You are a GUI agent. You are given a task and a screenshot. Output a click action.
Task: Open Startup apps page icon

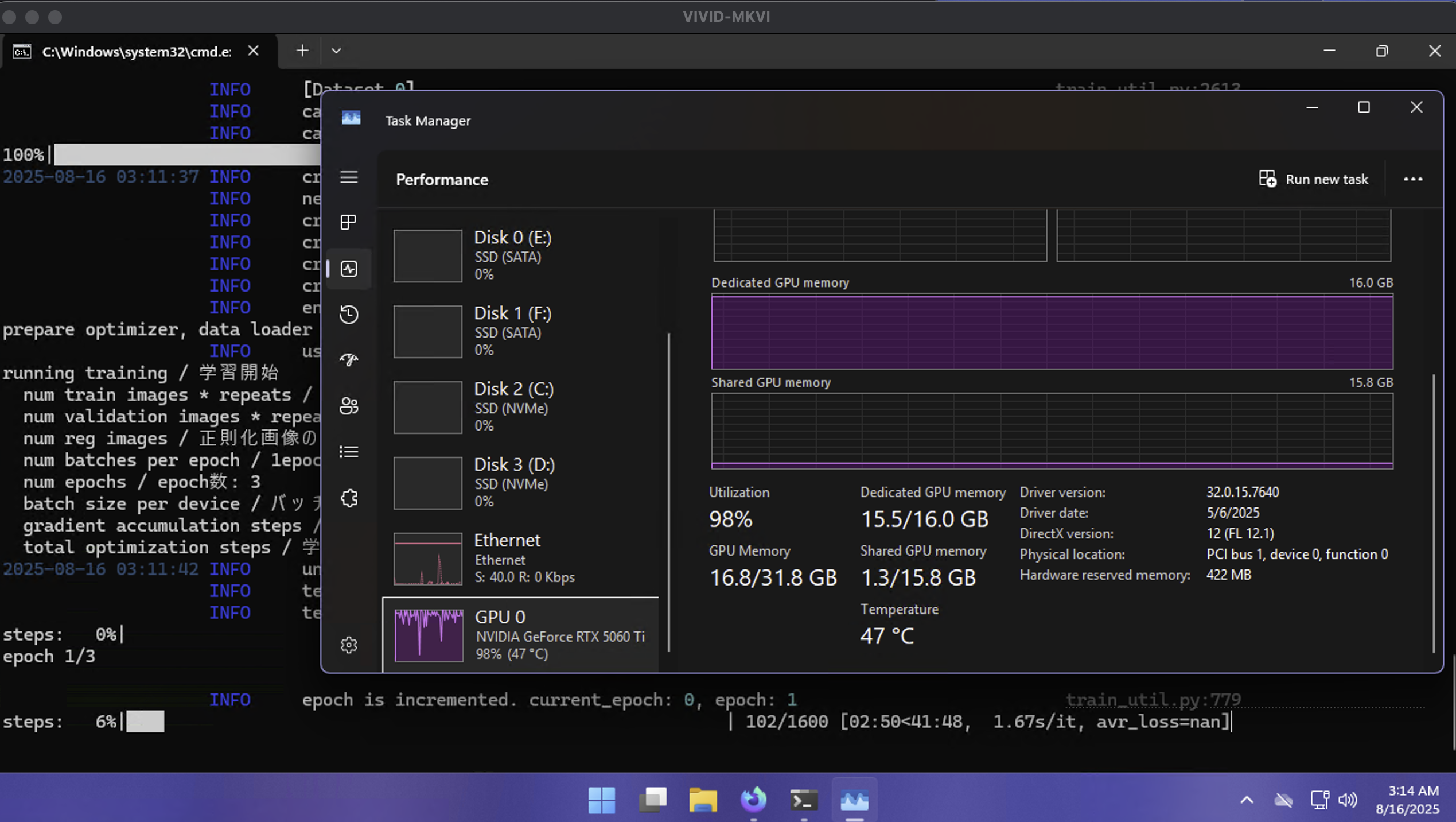(349, 360)
